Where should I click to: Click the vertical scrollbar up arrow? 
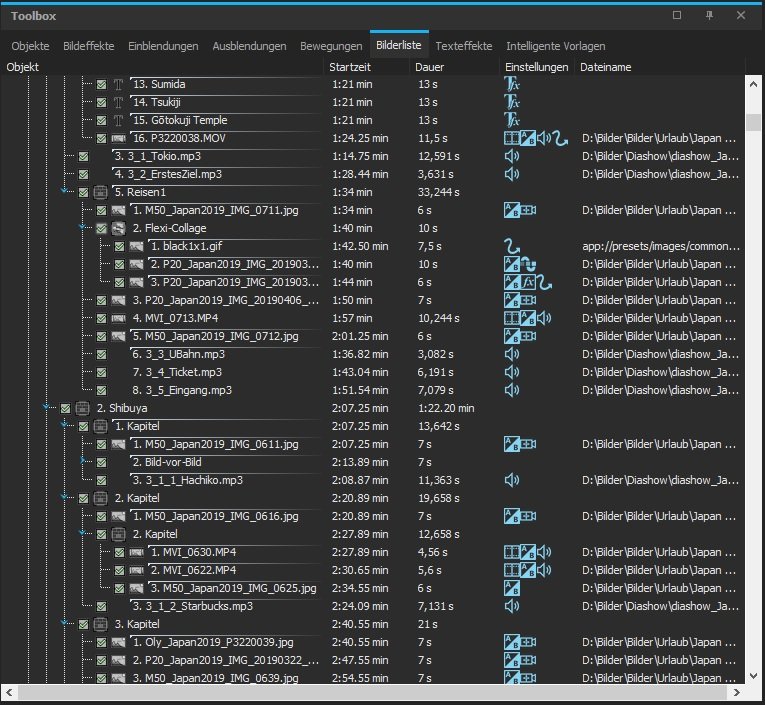point(754,84)
